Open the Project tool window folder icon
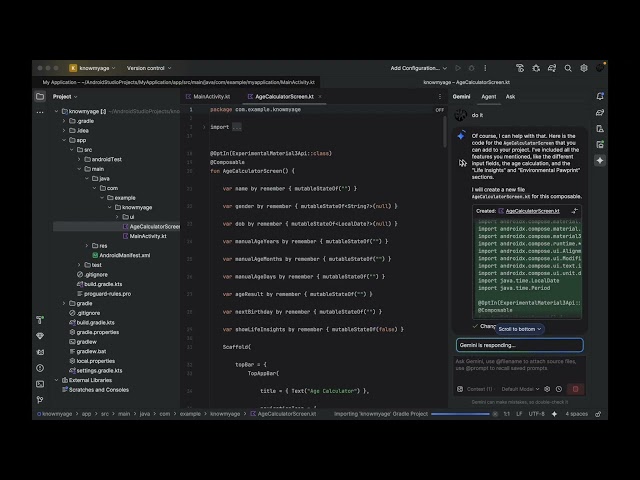This screenshot has height=480, width=640. (40, 96)
